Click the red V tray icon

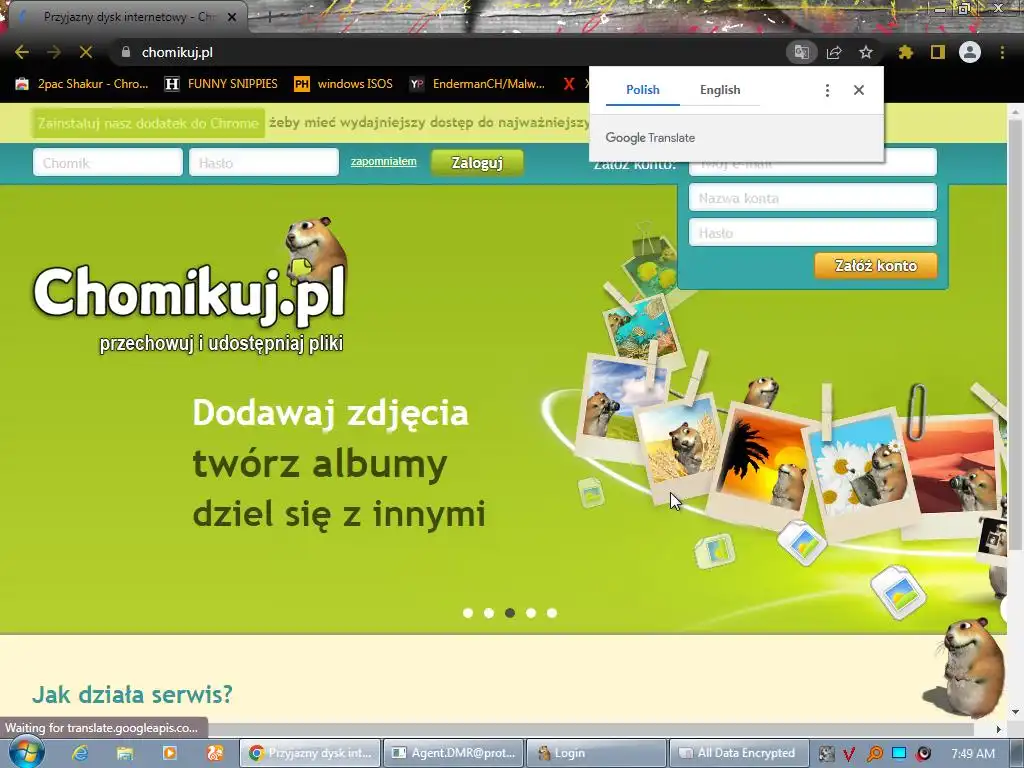pos(849,754)
